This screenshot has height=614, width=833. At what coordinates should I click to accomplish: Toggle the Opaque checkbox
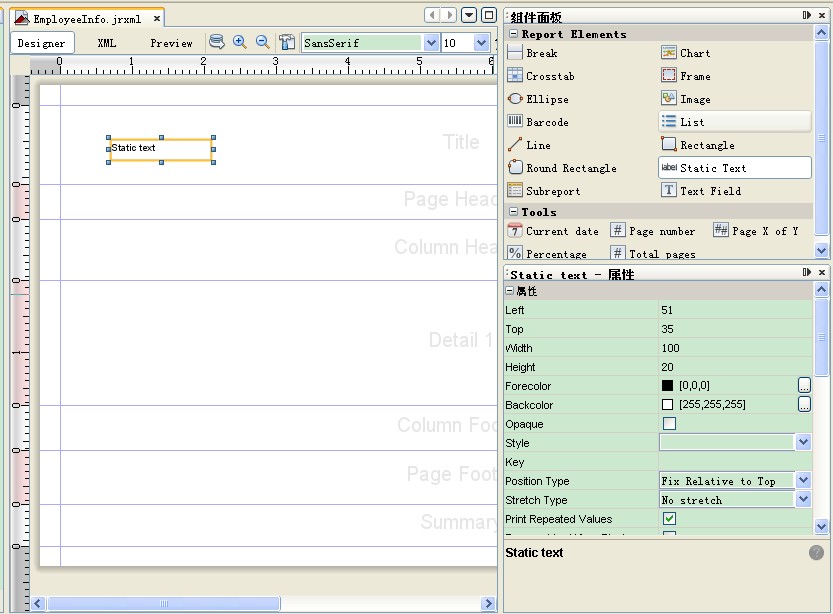(x=669, y=424)
